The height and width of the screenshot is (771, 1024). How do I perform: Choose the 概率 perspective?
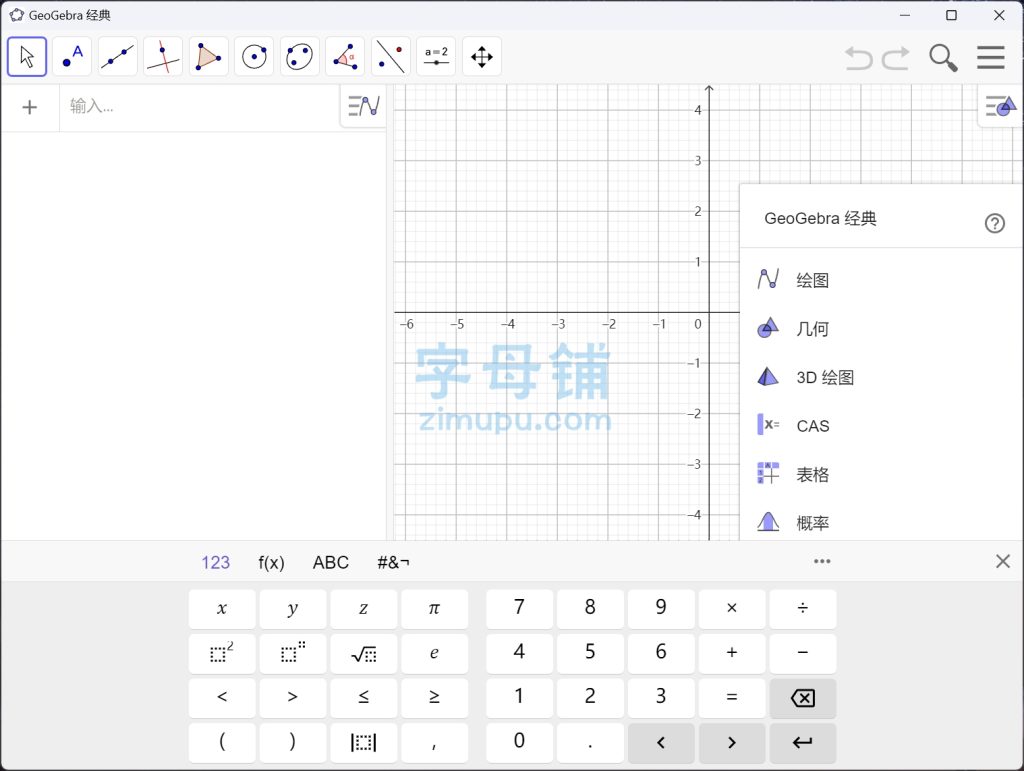click(882, 522)
